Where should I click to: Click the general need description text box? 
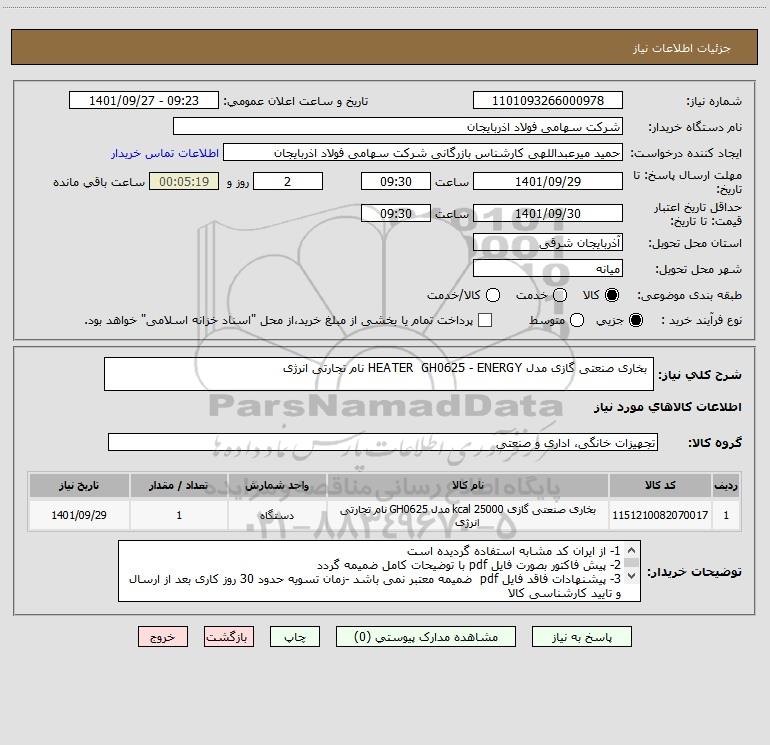(379, 374)
